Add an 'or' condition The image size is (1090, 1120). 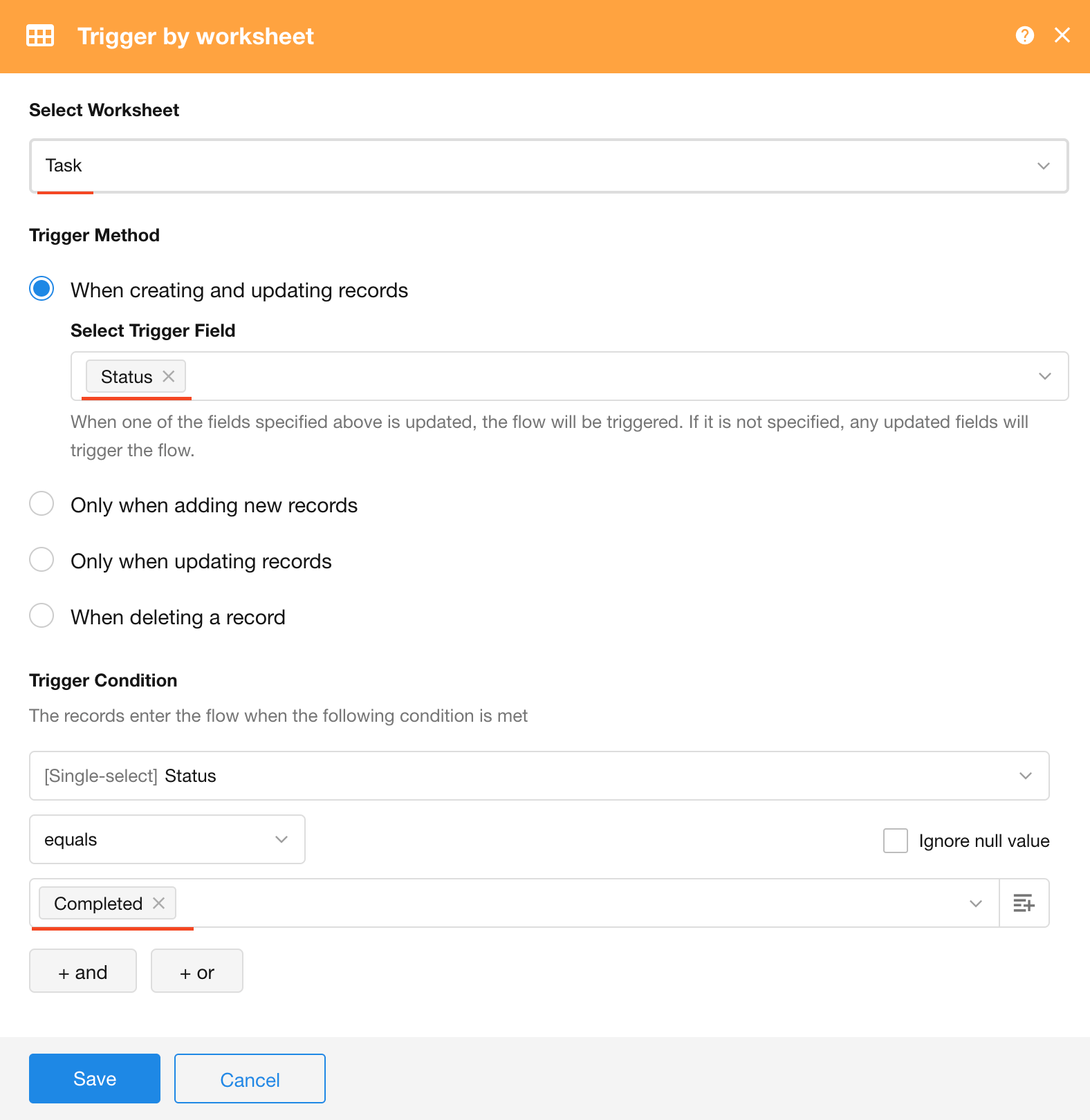tap(197, 971)
